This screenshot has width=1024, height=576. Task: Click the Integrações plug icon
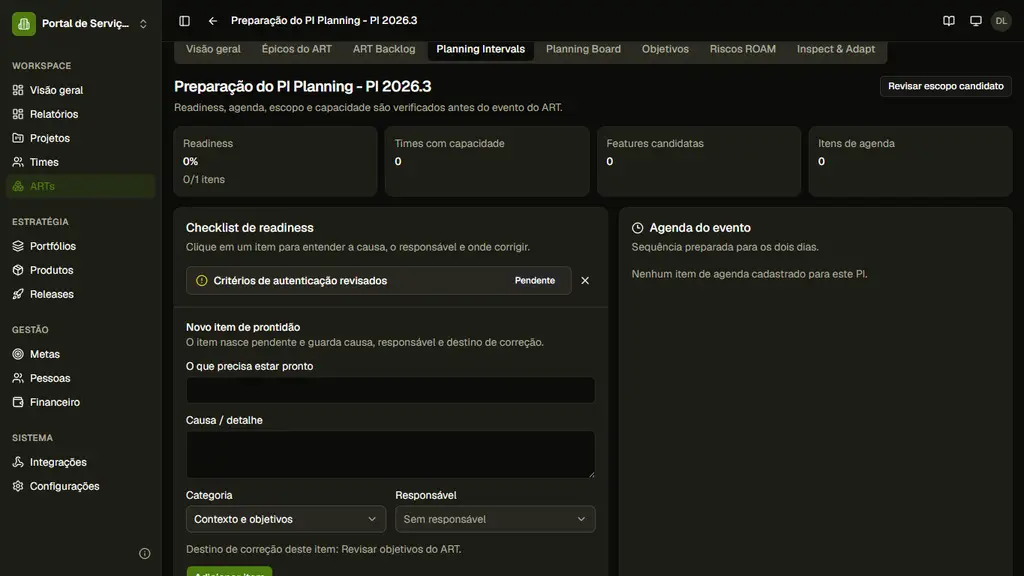click(18, 462)
